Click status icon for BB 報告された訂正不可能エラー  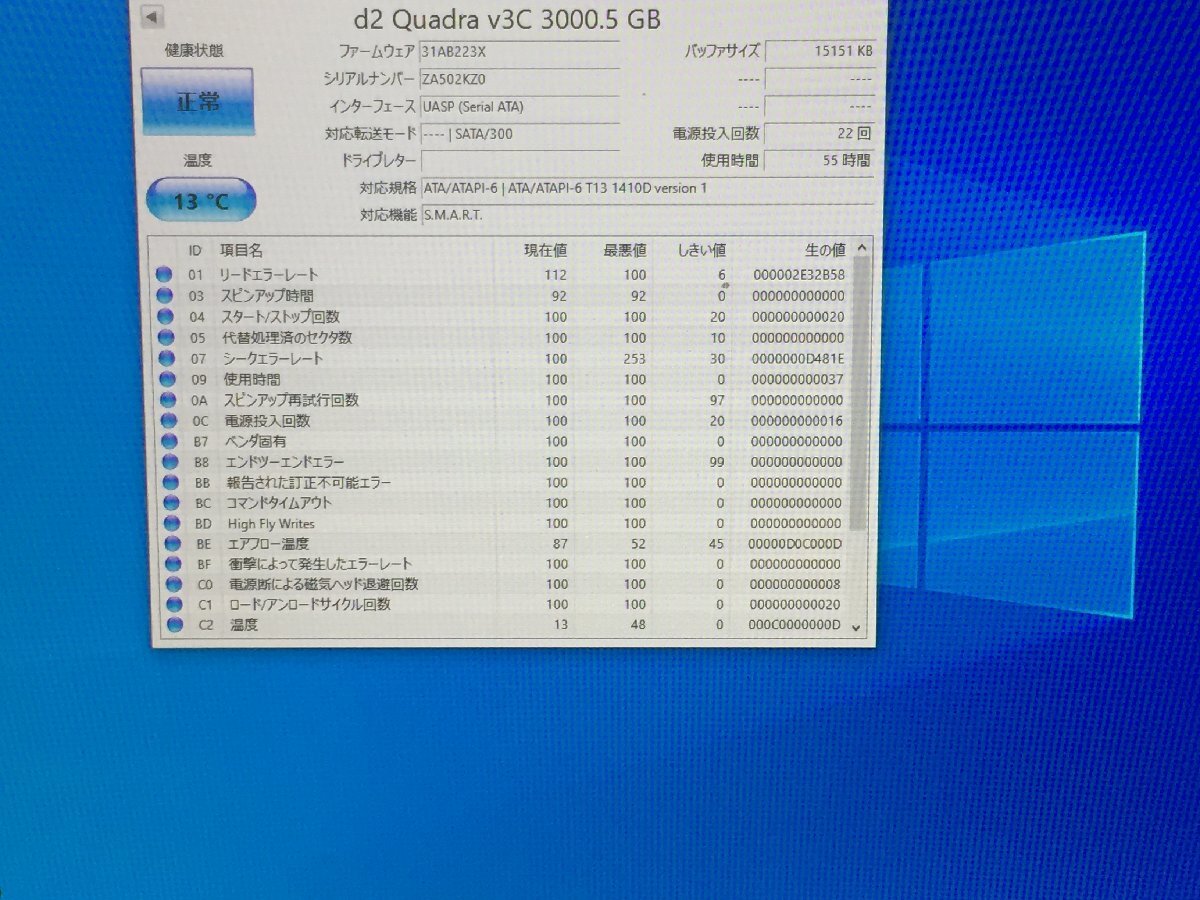click(169, 483)
